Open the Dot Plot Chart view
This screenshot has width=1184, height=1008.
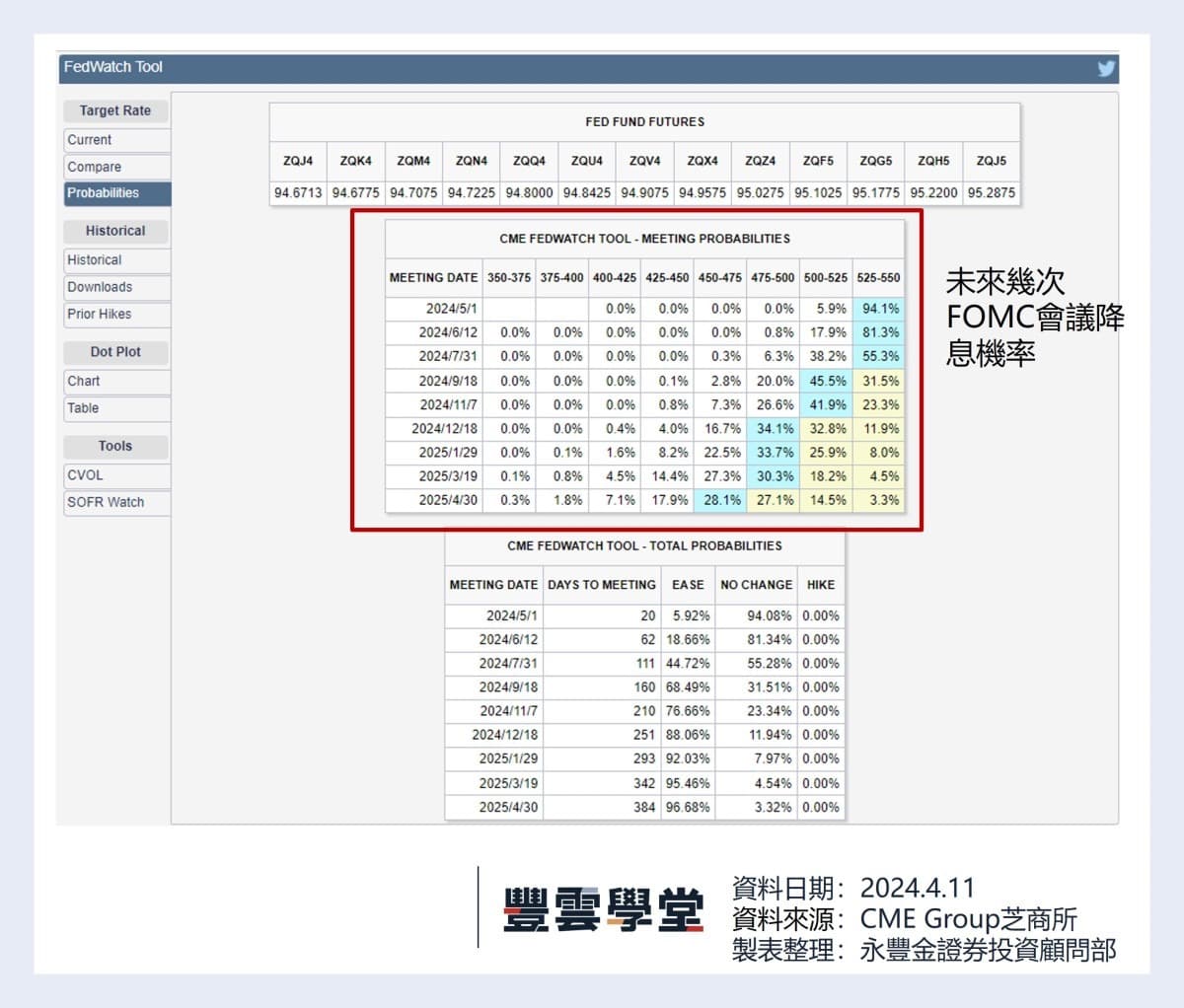84,381
